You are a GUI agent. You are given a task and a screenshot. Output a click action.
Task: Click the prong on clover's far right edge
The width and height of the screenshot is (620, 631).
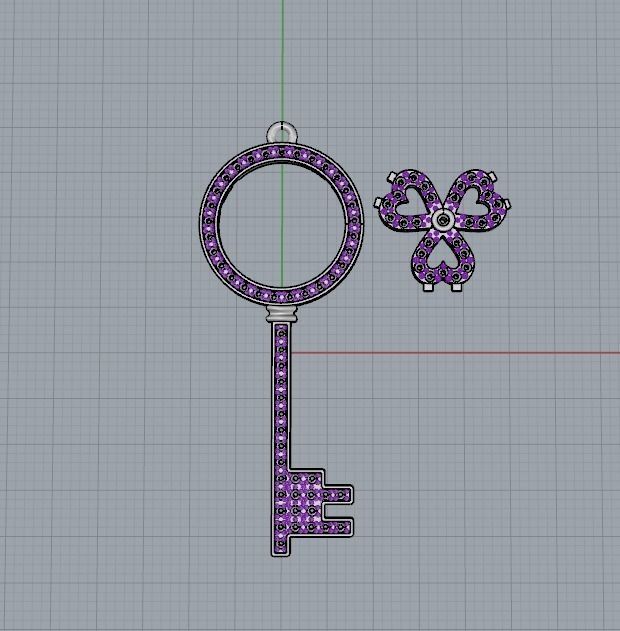click(507, 206)
